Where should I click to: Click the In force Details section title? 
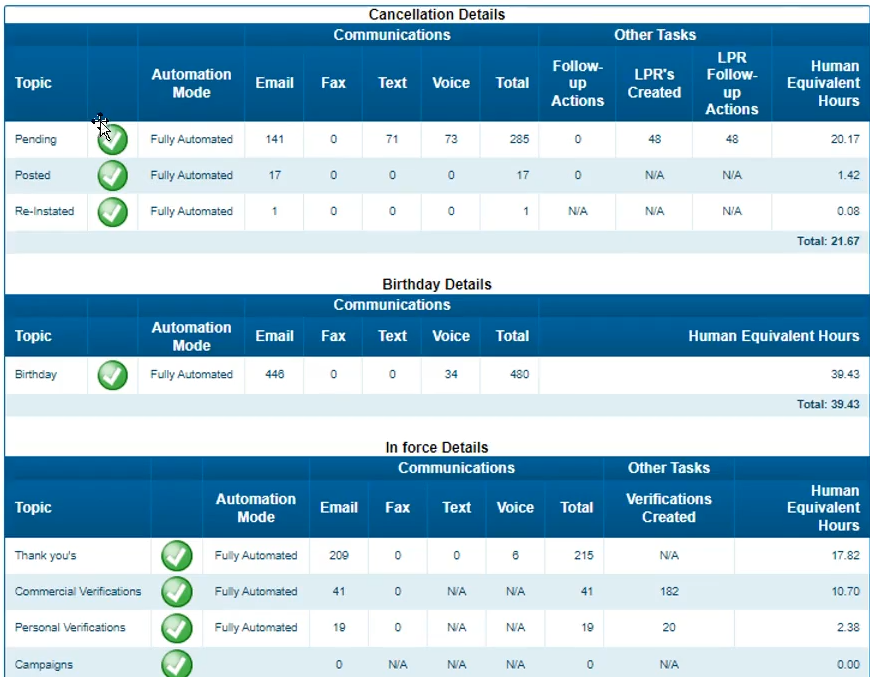click(437, 448)
